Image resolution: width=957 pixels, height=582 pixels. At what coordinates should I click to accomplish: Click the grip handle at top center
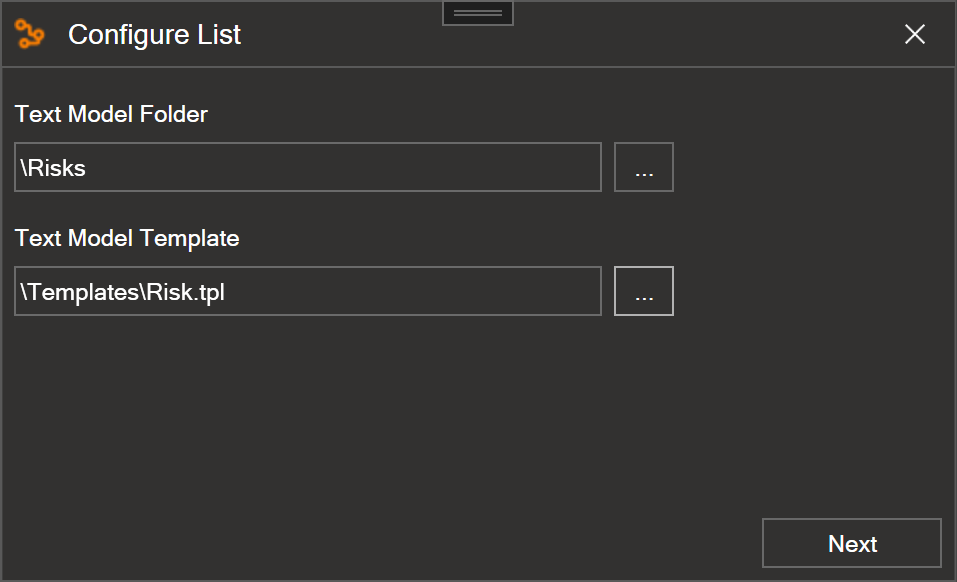coord(478,13)
